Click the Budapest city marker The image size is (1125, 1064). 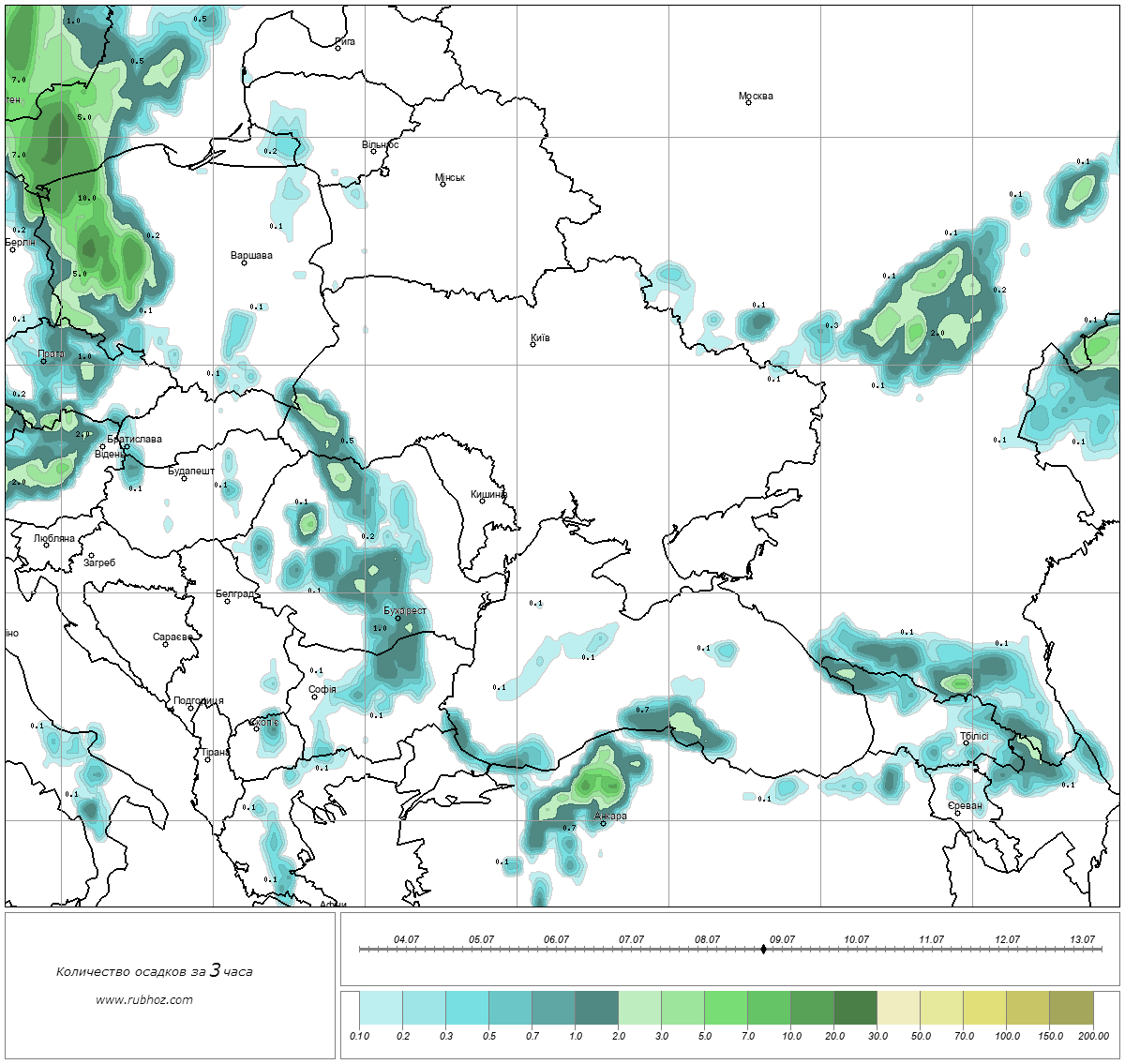[185, 478]
